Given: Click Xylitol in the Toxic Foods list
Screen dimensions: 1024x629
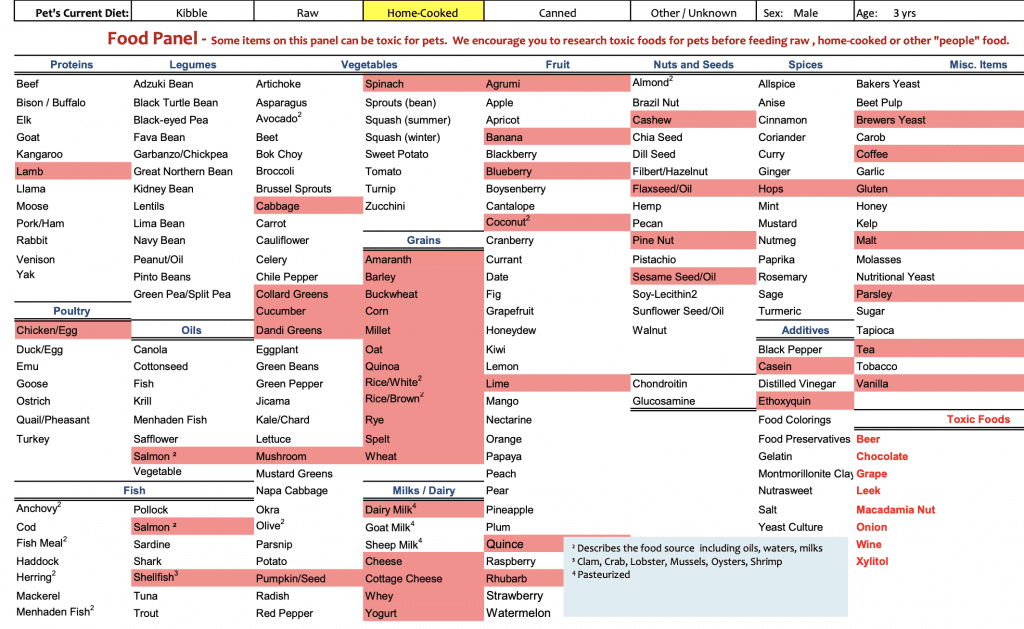Looking at the screenshot, I should point(872,561).
